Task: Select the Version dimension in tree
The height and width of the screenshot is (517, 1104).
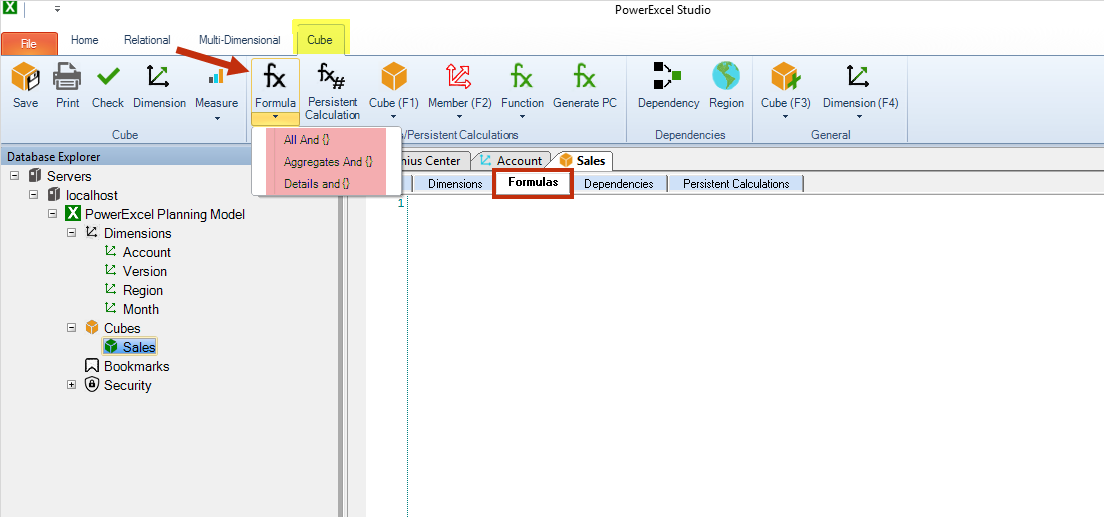Action: pos(144,271)
